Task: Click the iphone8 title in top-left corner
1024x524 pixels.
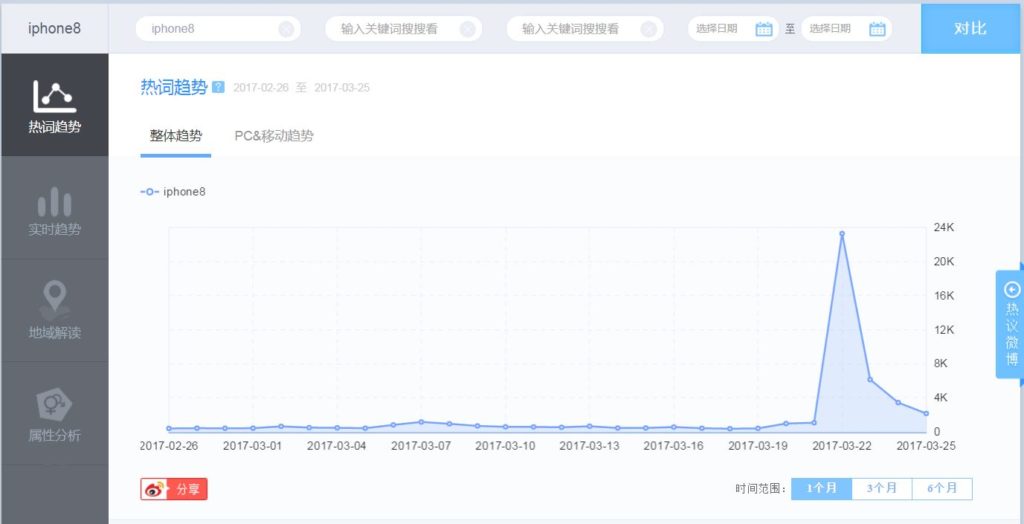Action: (55, 29)
